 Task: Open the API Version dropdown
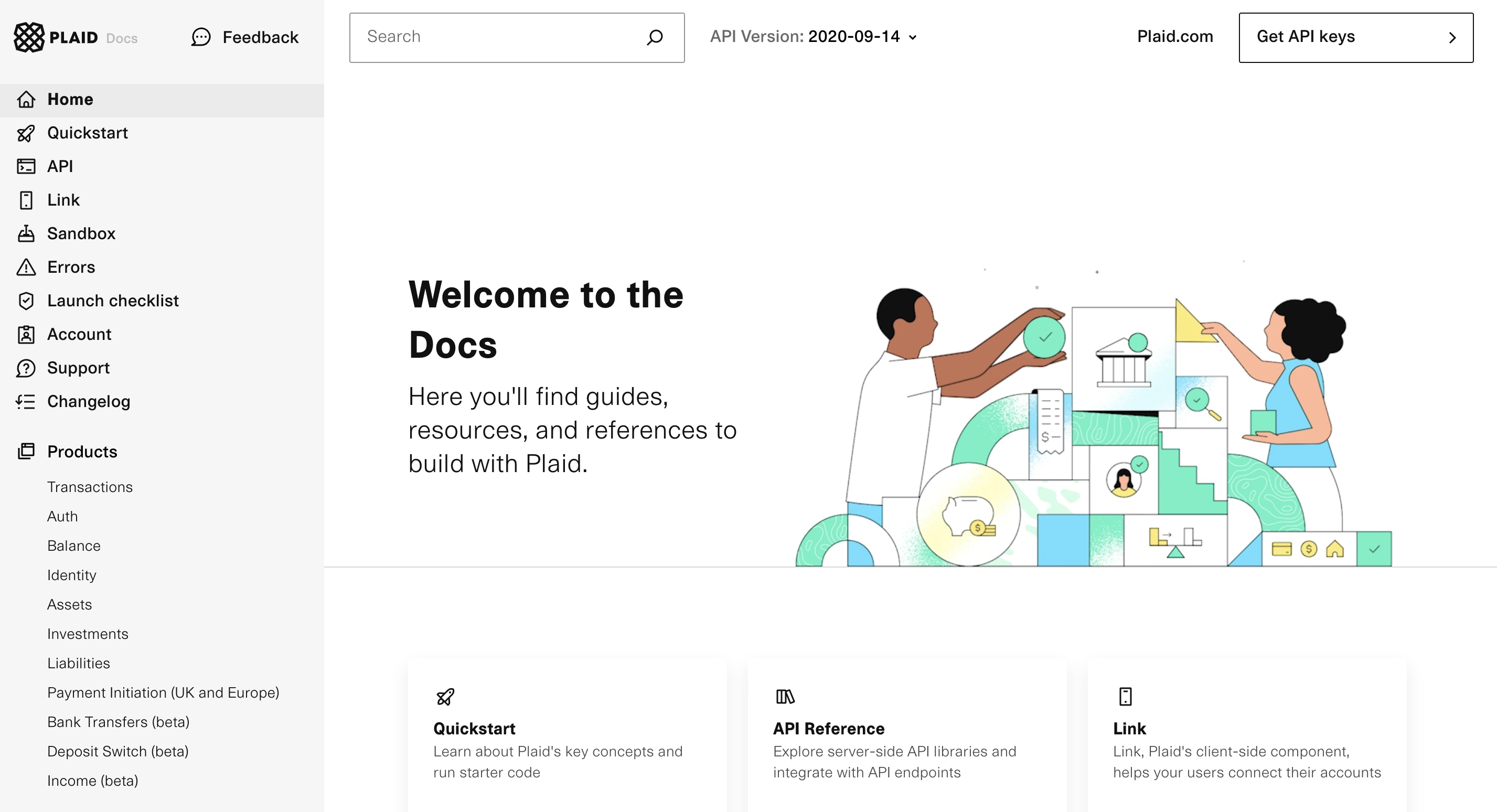point(814,37)
